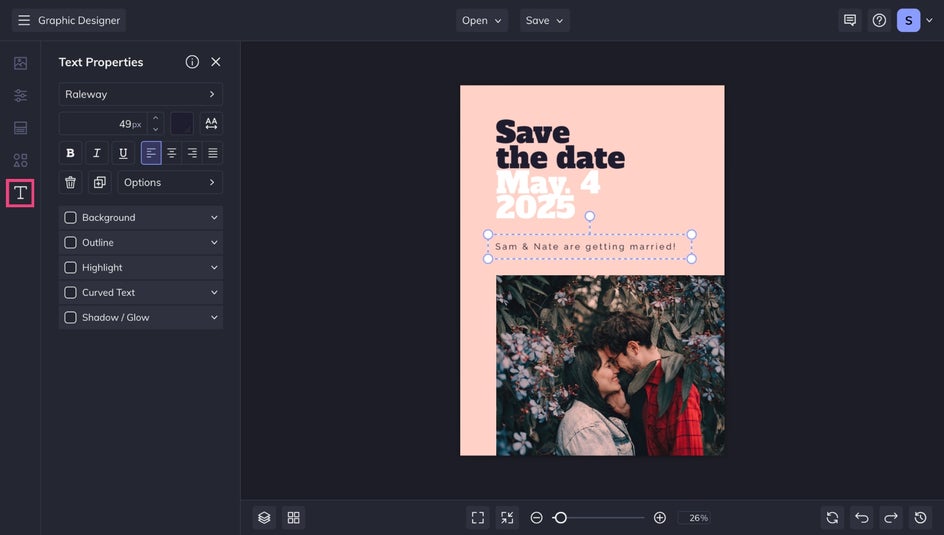Expand the Background section chevron
This screenshot has height=535, width=944.
click(214, 218)
